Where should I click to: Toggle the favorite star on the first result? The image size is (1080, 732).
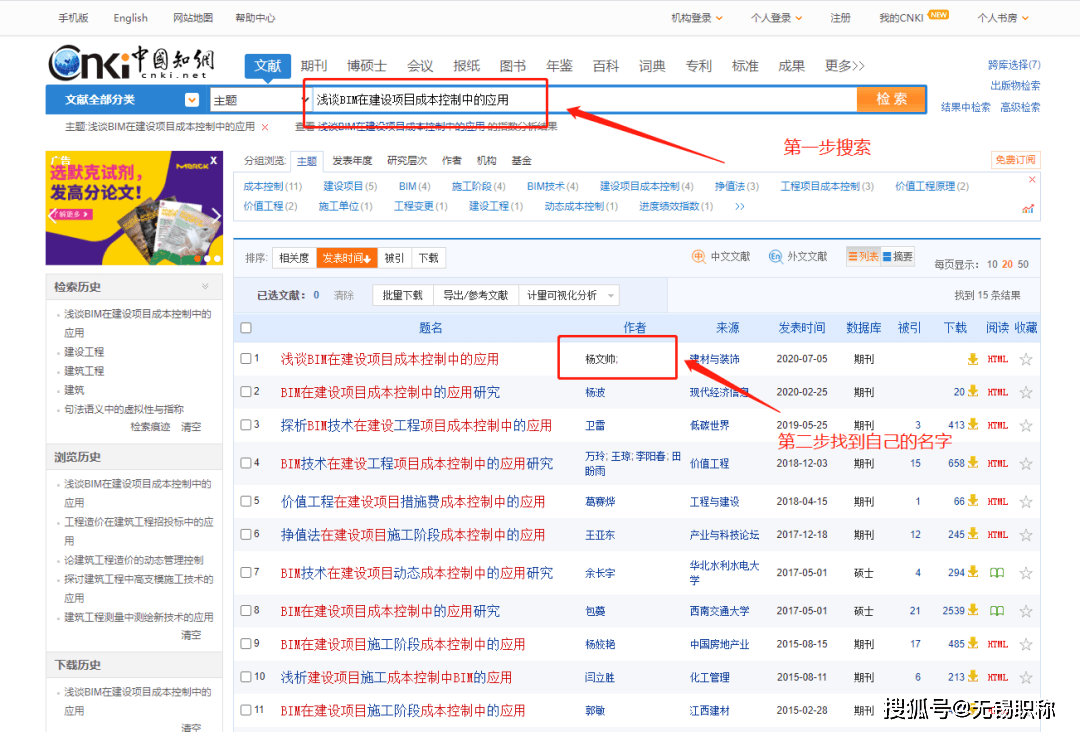tap(1025, 359)
